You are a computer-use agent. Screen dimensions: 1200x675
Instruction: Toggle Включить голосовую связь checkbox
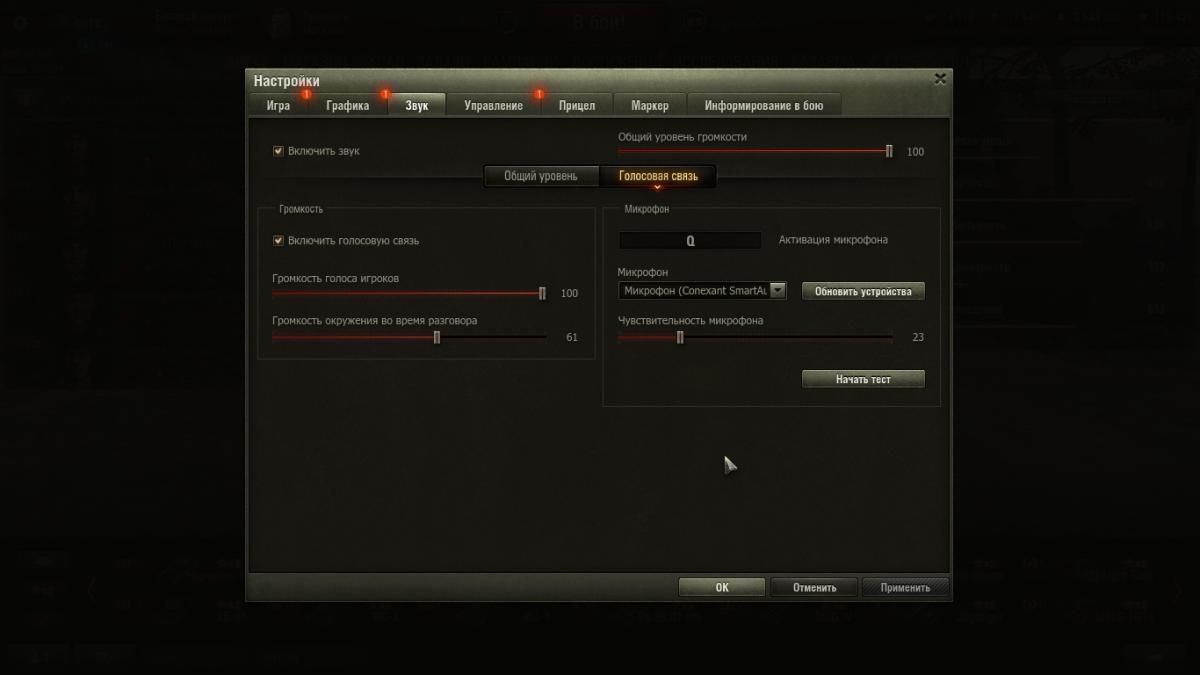pos(279,241)
